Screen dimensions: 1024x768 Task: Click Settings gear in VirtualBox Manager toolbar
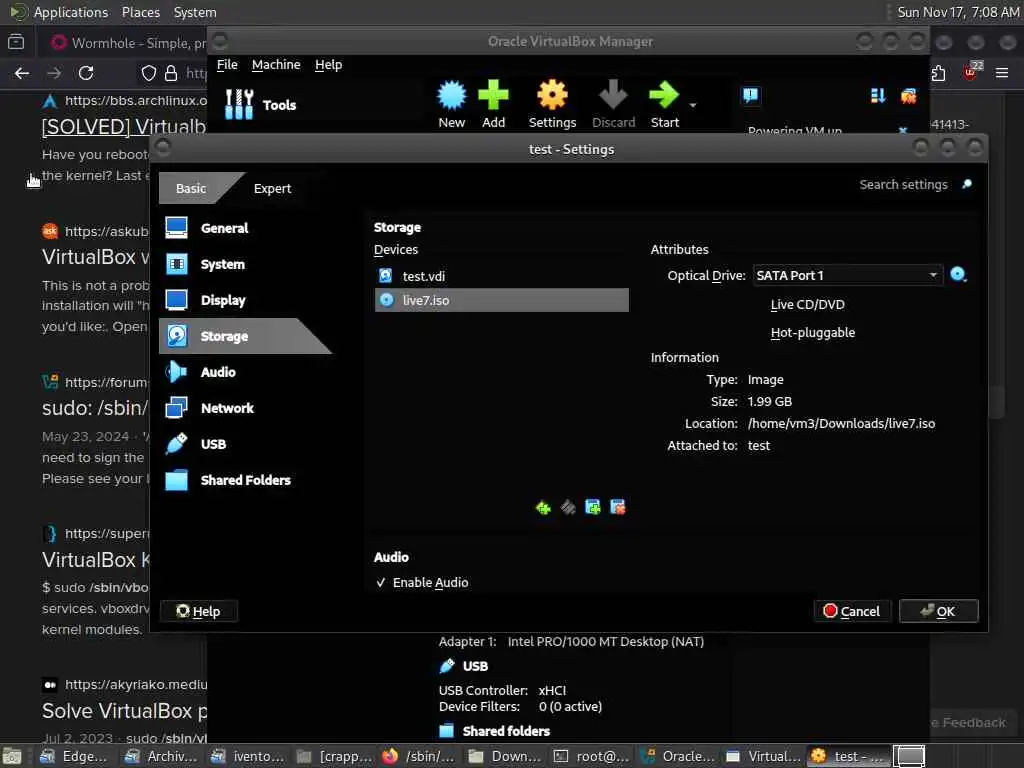pos(552,104)
